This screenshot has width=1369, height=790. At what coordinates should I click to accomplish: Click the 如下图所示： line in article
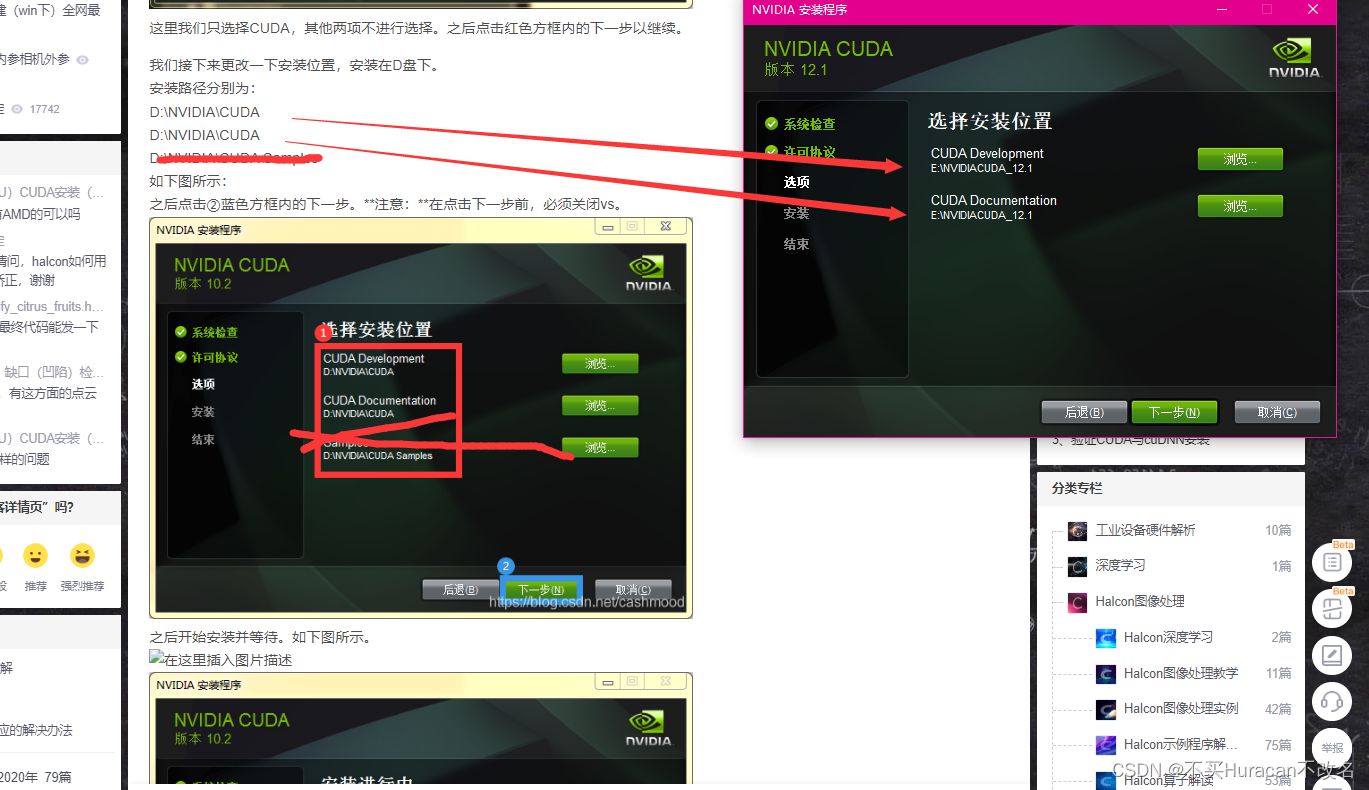189,181
